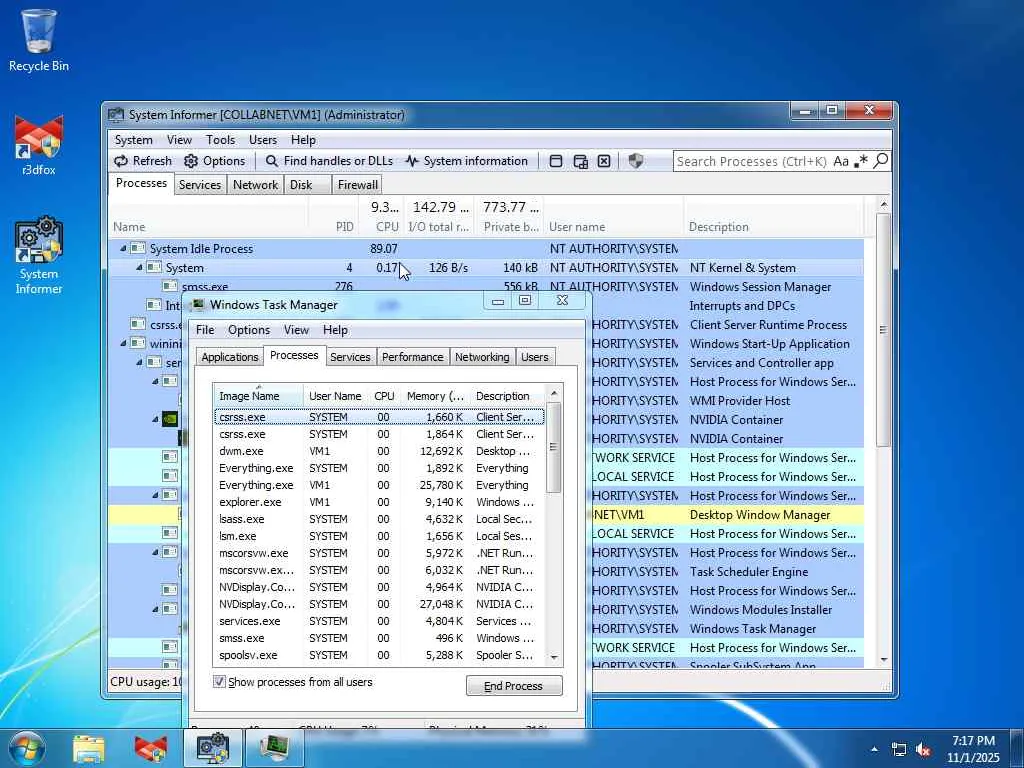This screenshot has width=1024, height=768.
Task: Sort Task Manager by Image Name column
Action: click(259, 396)
